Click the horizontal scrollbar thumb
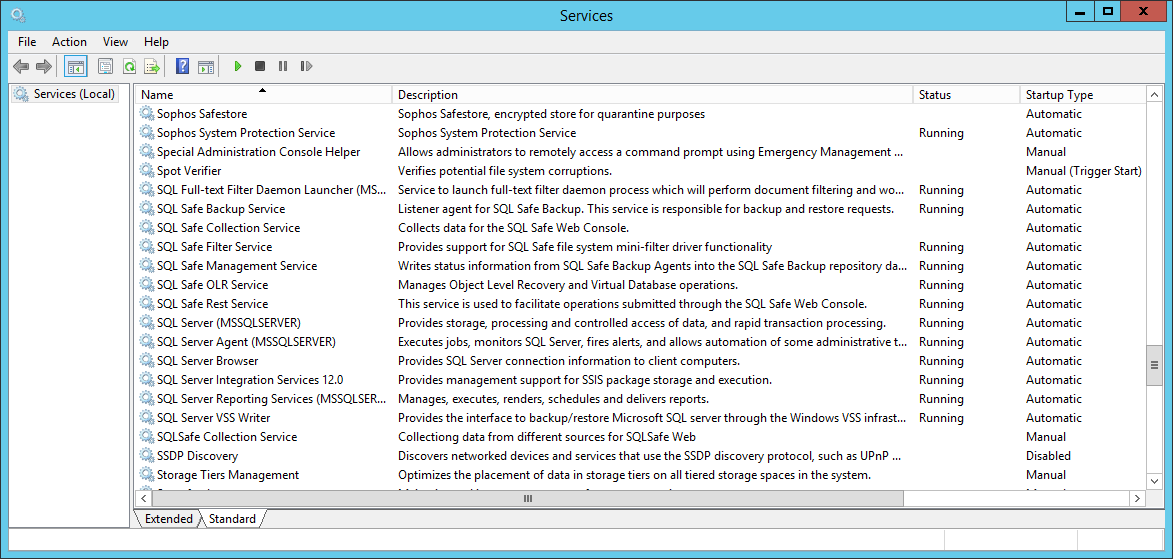 click(x=527, y=498)
